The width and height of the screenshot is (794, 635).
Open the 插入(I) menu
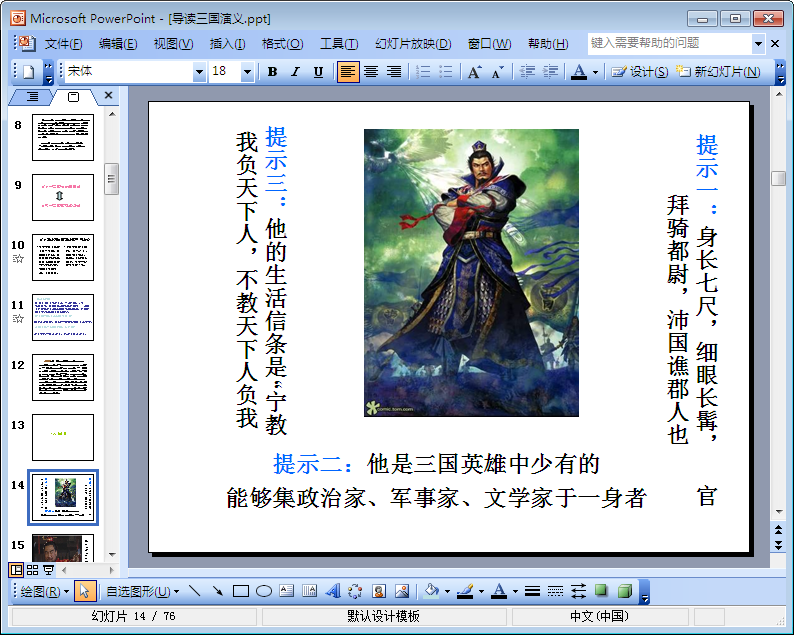pyautogui.click(x=227, y=44)
